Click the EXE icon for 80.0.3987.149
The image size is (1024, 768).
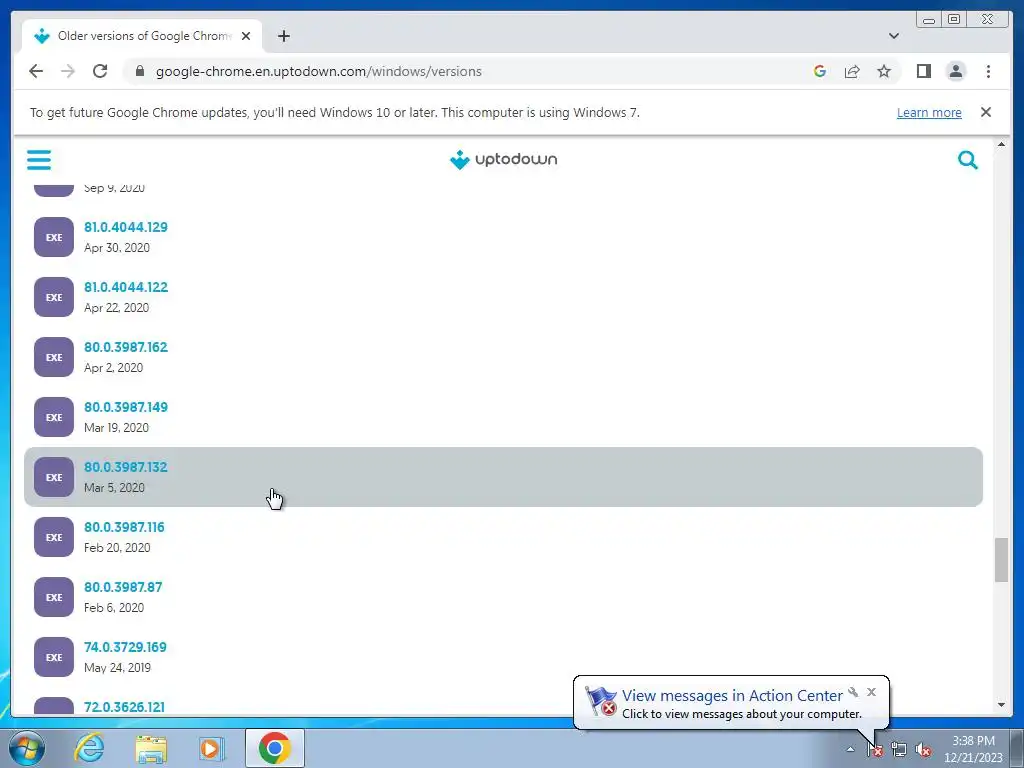click(54, 417)
